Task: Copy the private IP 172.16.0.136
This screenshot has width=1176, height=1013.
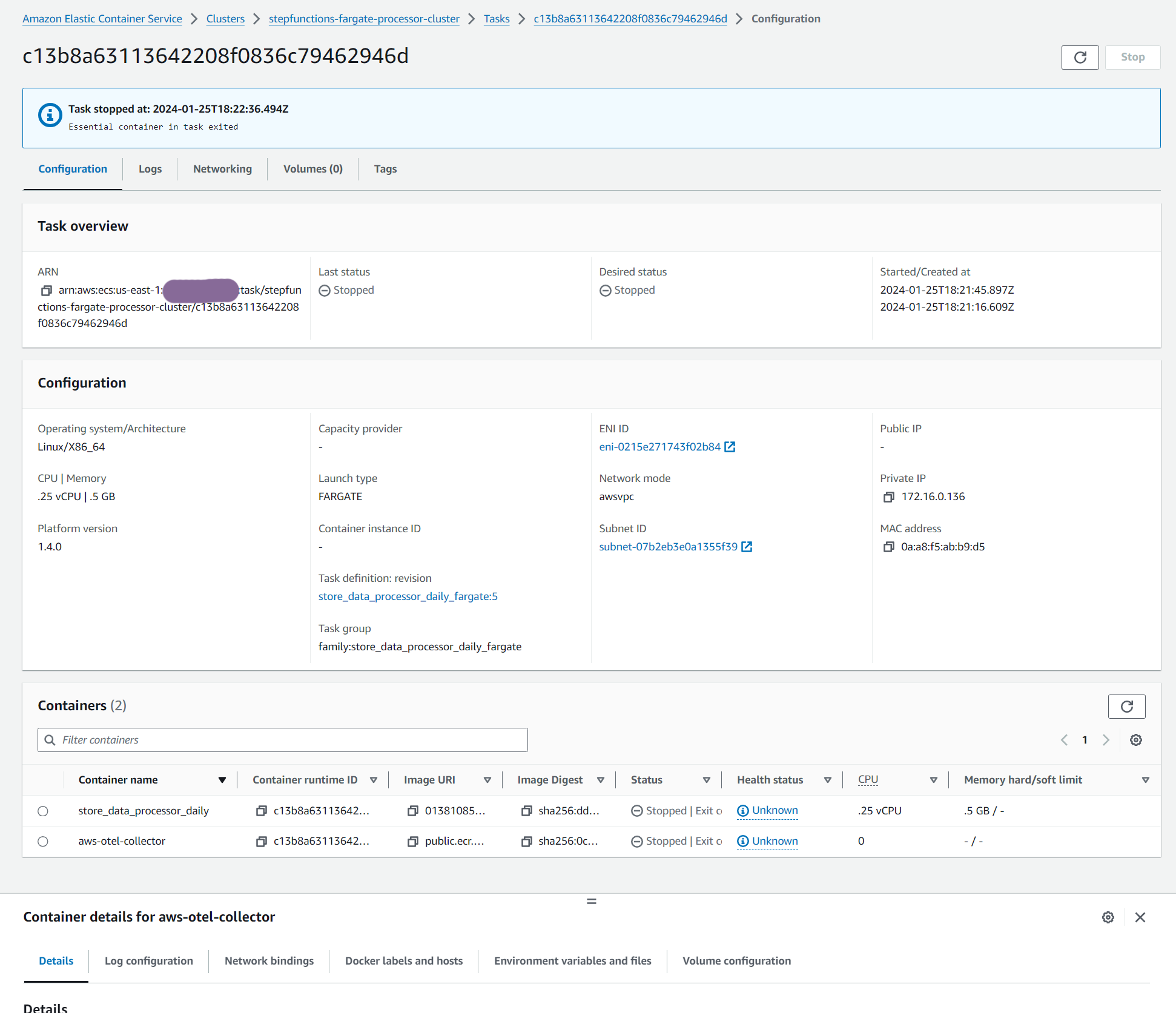Action: click(888, 497)
